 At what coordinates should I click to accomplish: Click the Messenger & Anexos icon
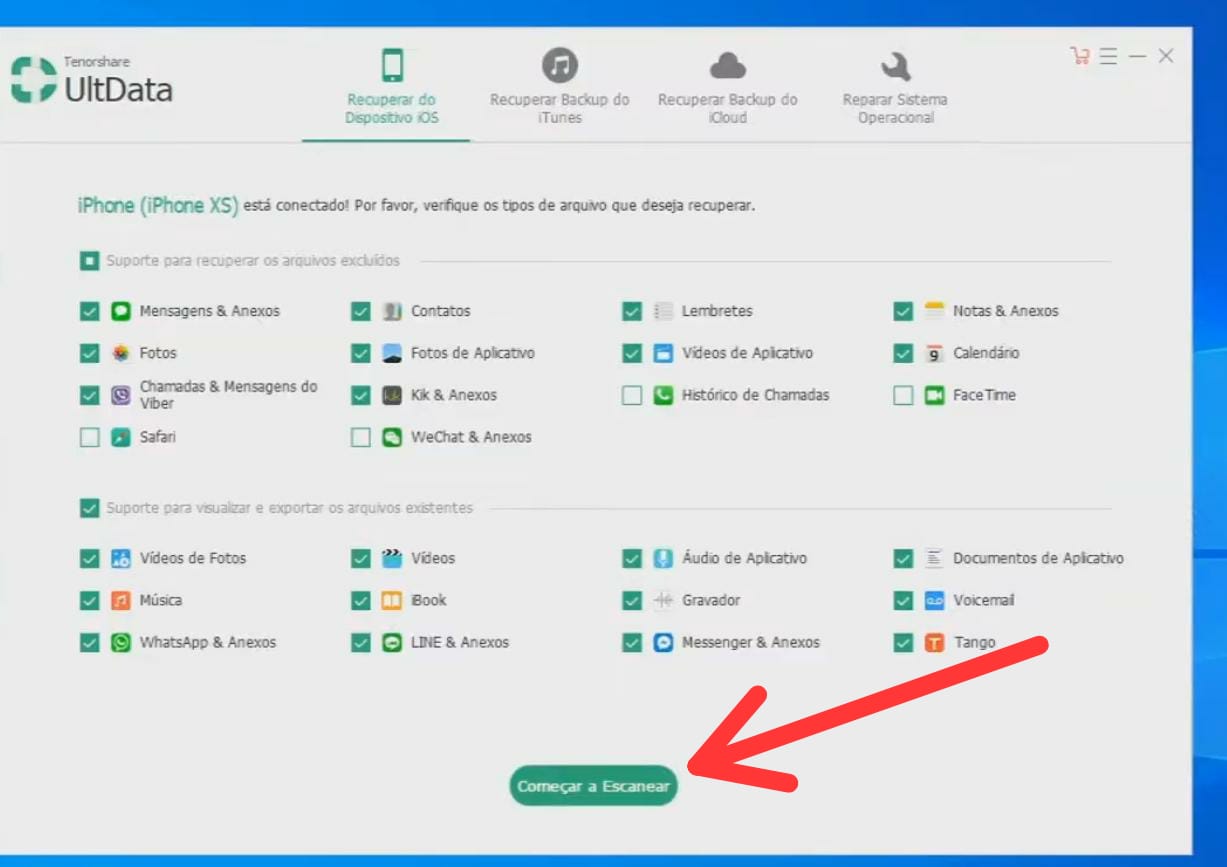663,643
